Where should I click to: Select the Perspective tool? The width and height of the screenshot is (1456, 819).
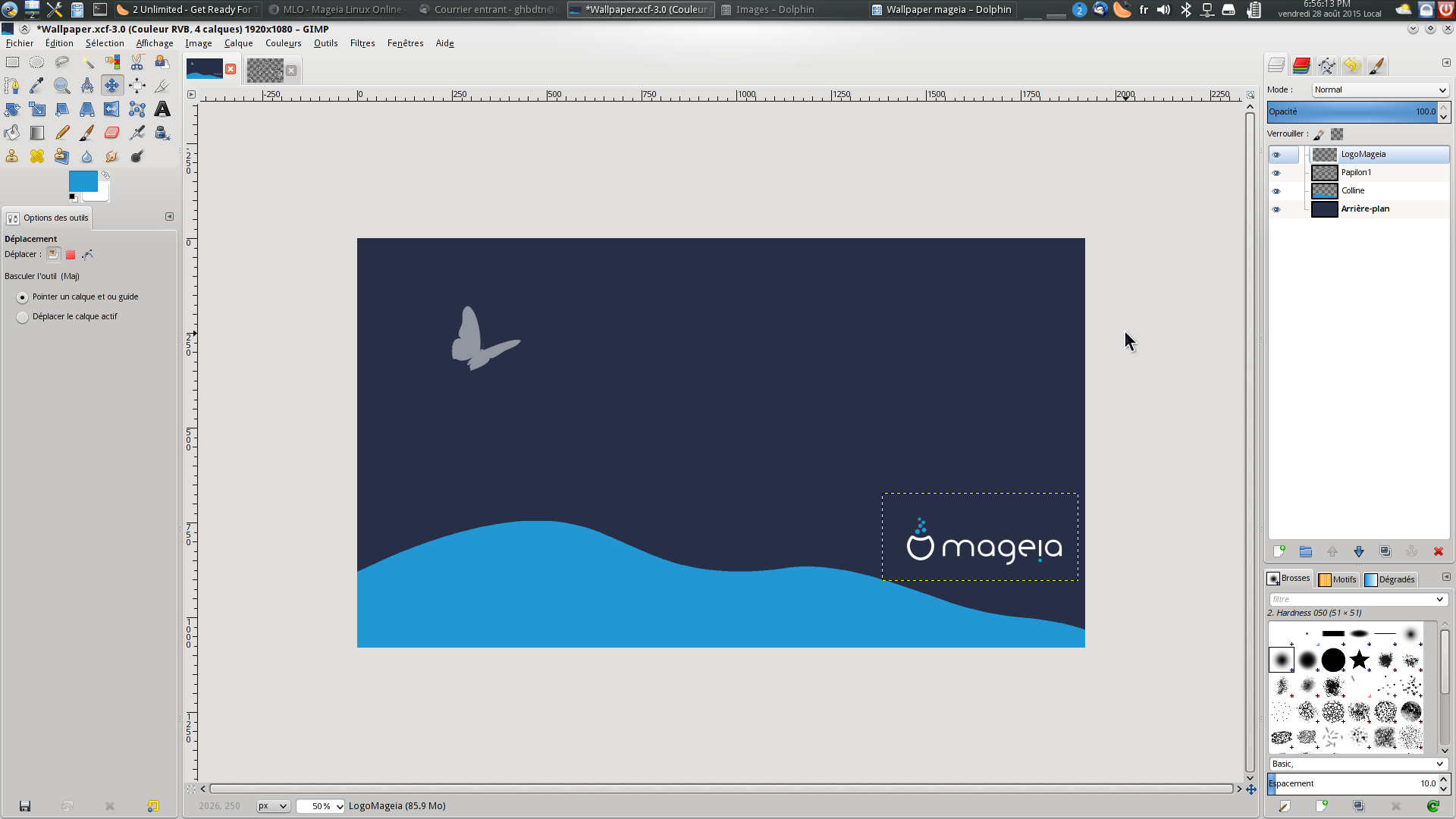pos(87,109)
